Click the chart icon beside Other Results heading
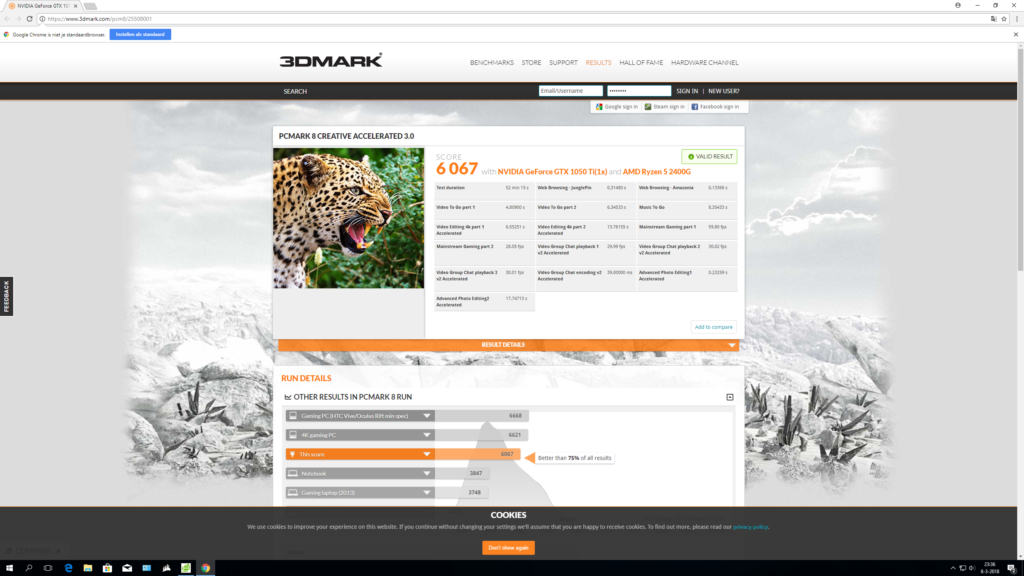The height and width of the screenshot is (576, 1024). coord(288,397)
